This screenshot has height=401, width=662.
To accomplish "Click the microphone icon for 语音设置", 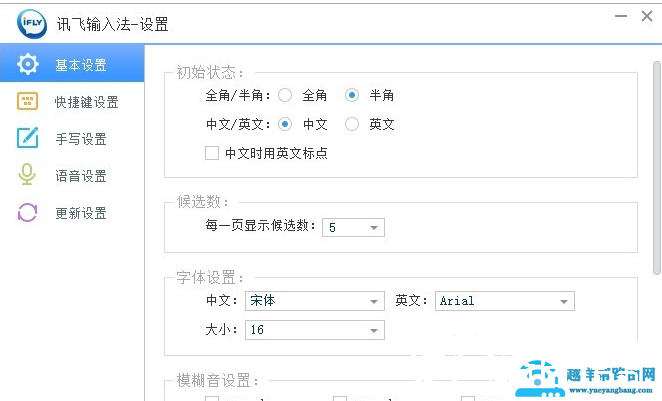I will click(27, 174).
